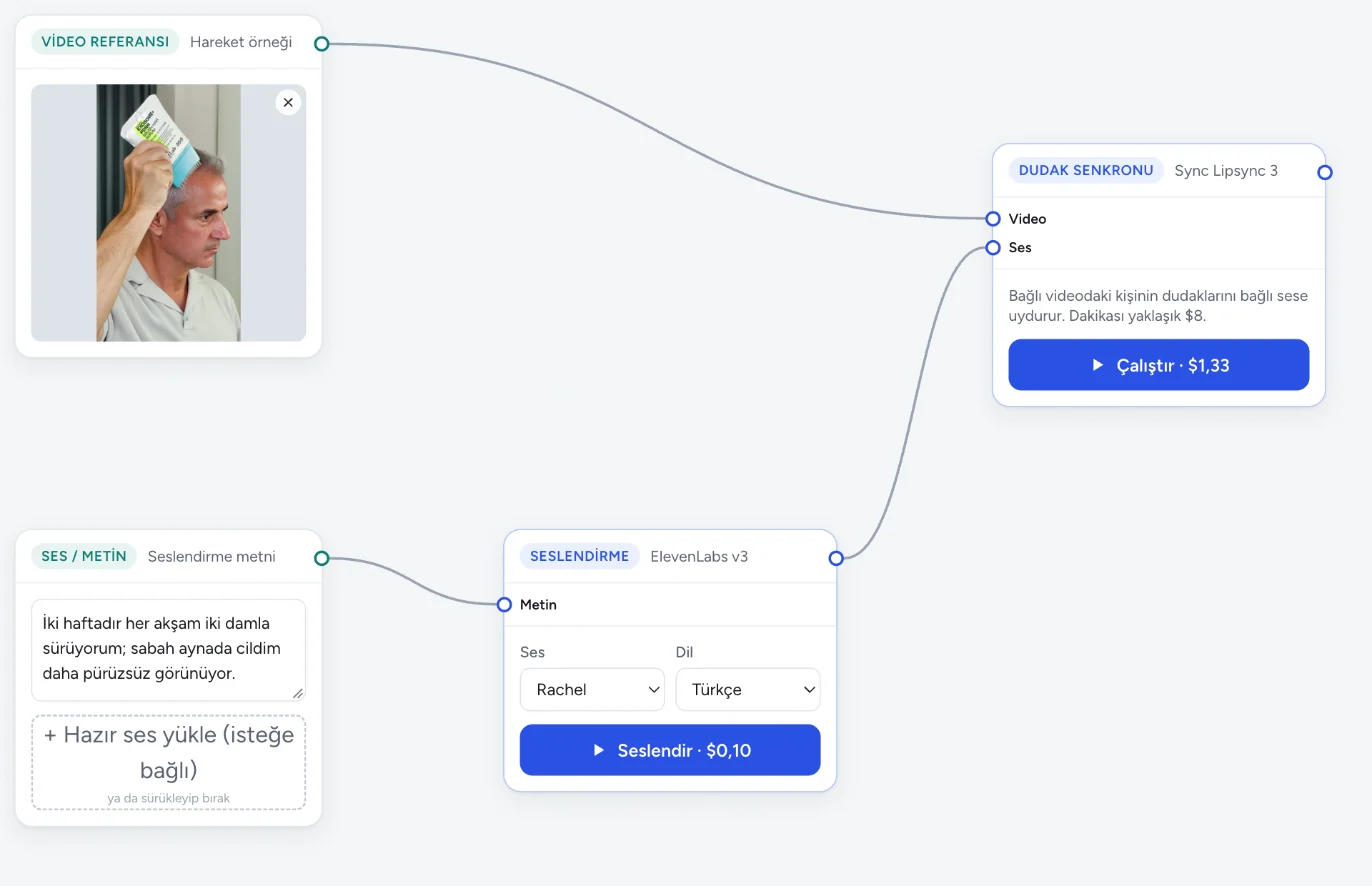
Task: Click the Hazır ses yükle upload area
Action: (169, 762)
